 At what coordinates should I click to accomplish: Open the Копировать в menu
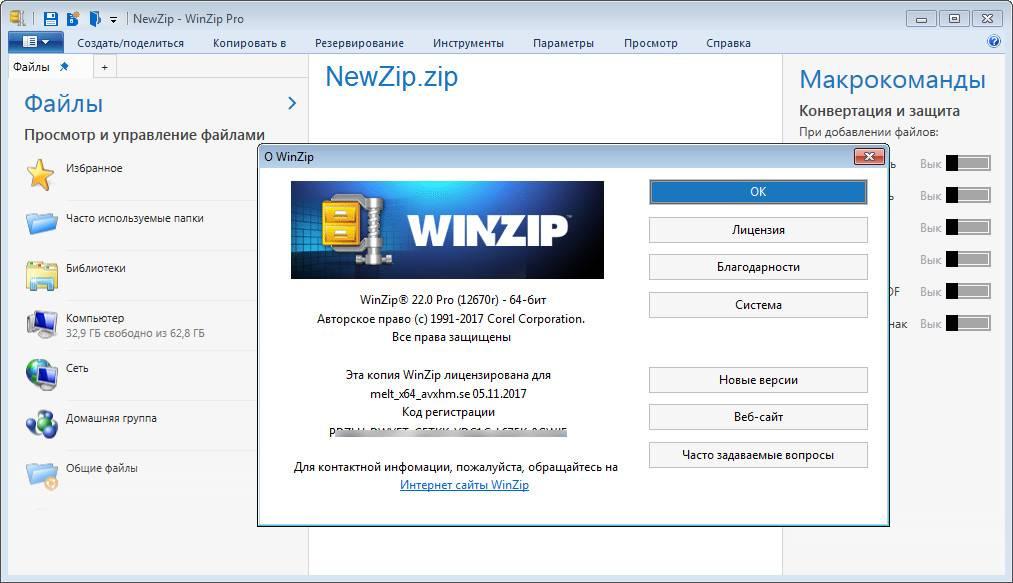pos(249,43)
